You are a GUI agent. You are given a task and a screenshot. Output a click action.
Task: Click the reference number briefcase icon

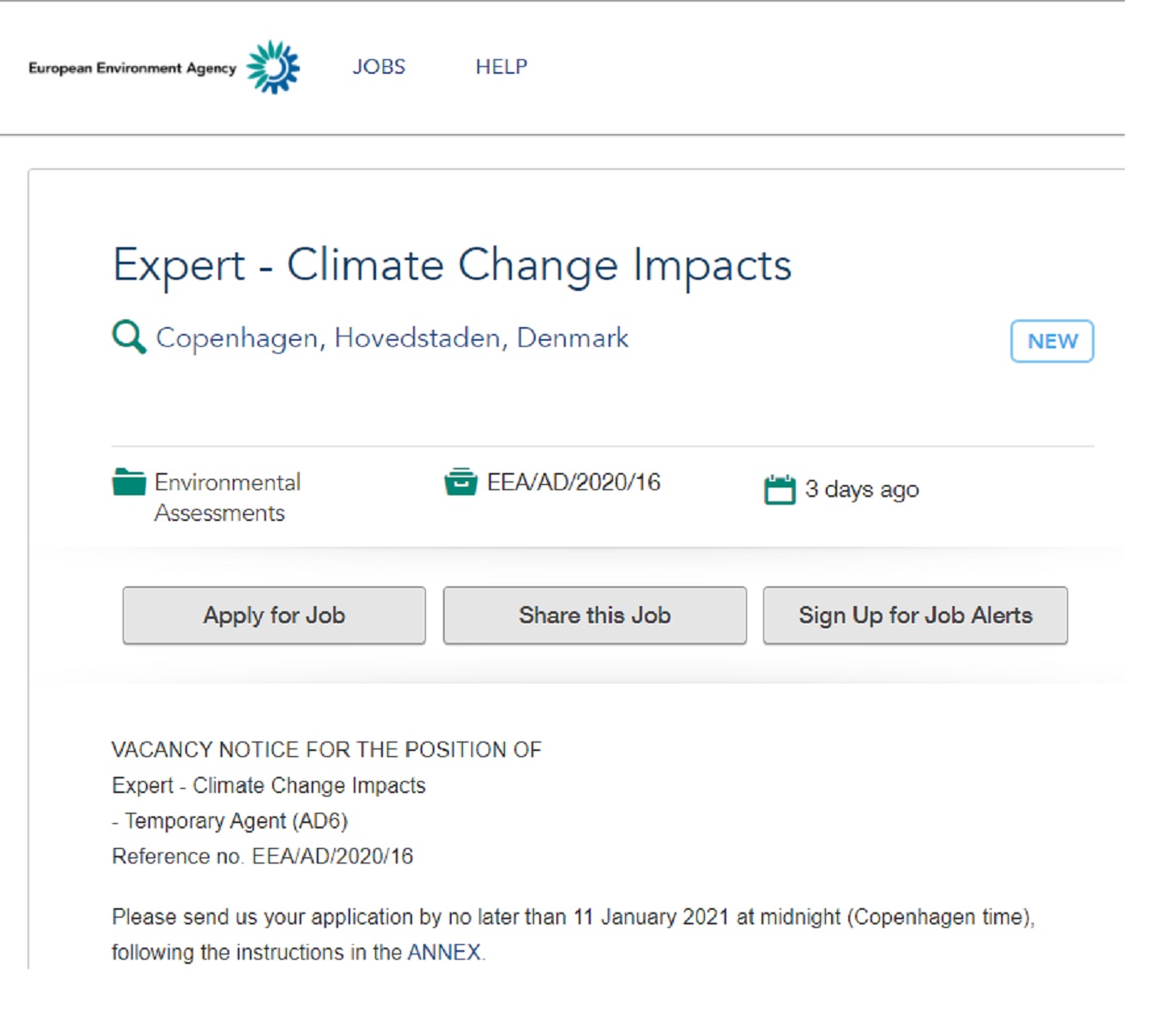(x=460, y=482)
